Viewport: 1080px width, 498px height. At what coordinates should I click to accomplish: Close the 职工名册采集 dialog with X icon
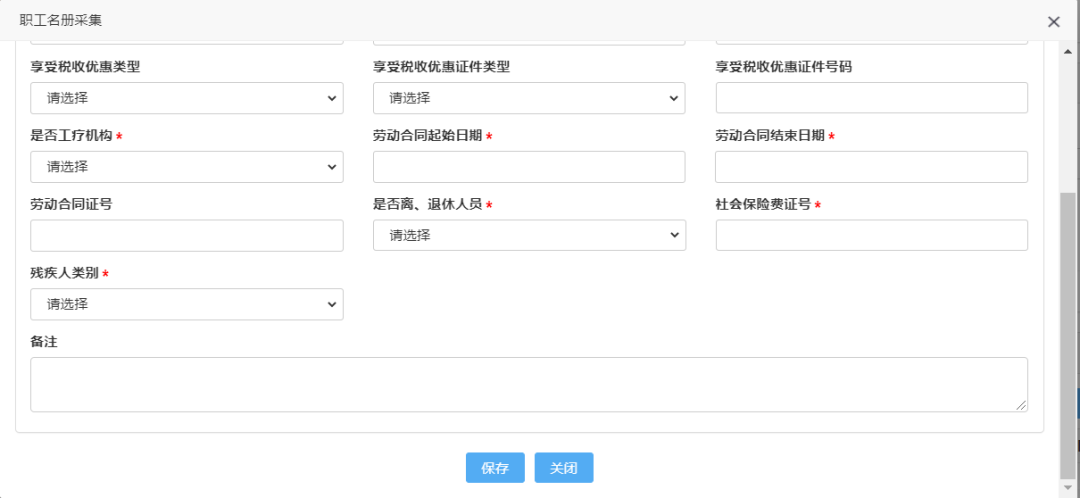coord(1053,21)
